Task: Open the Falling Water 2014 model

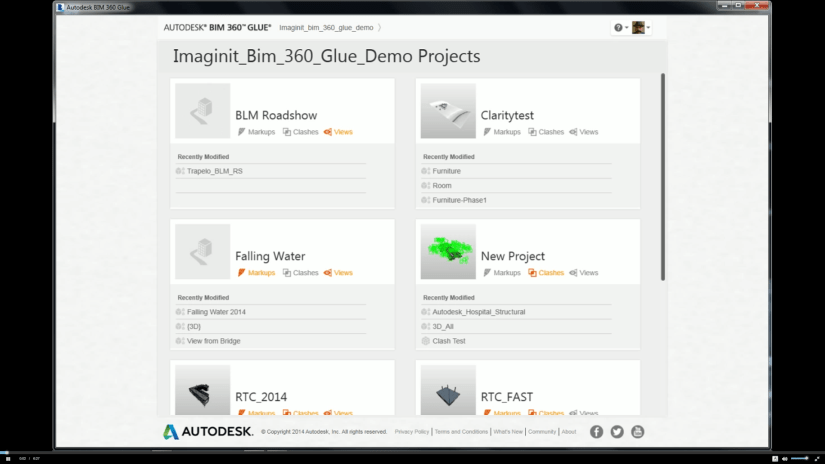Action: click(216, 312)
